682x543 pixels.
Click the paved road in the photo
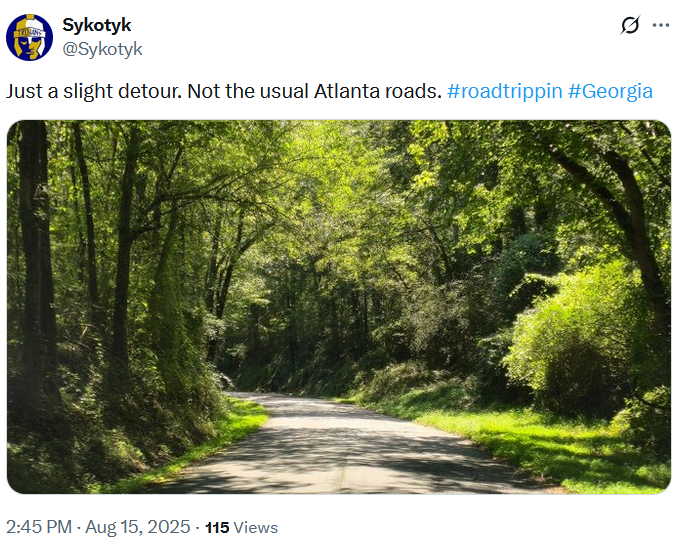344,448
